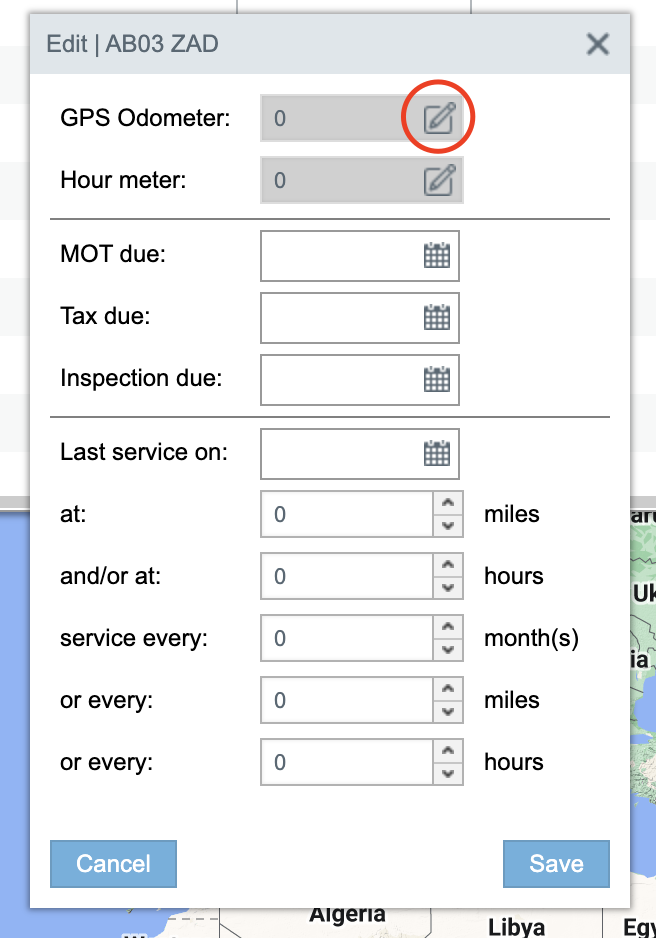Click inside the Tax due date field
The image size is (656, 938).
pyautogui.click(x=340, y=317)
